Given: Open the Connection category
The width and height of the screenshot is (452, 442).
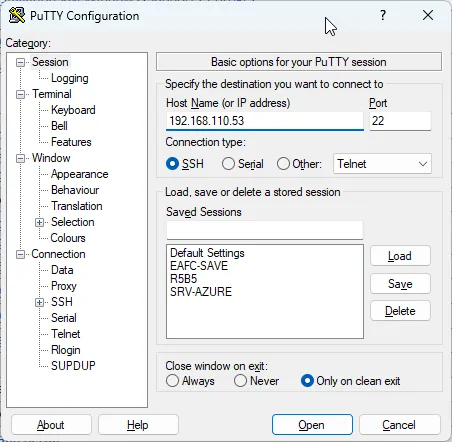Looking at the screenshot, I should [58, 254].
